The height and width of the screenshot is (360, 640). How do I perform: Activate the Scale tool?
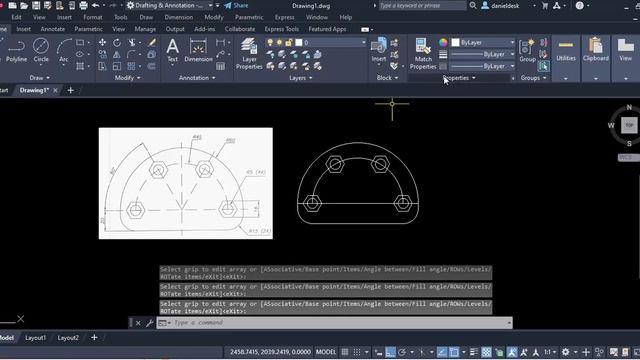tap(117, 66)
